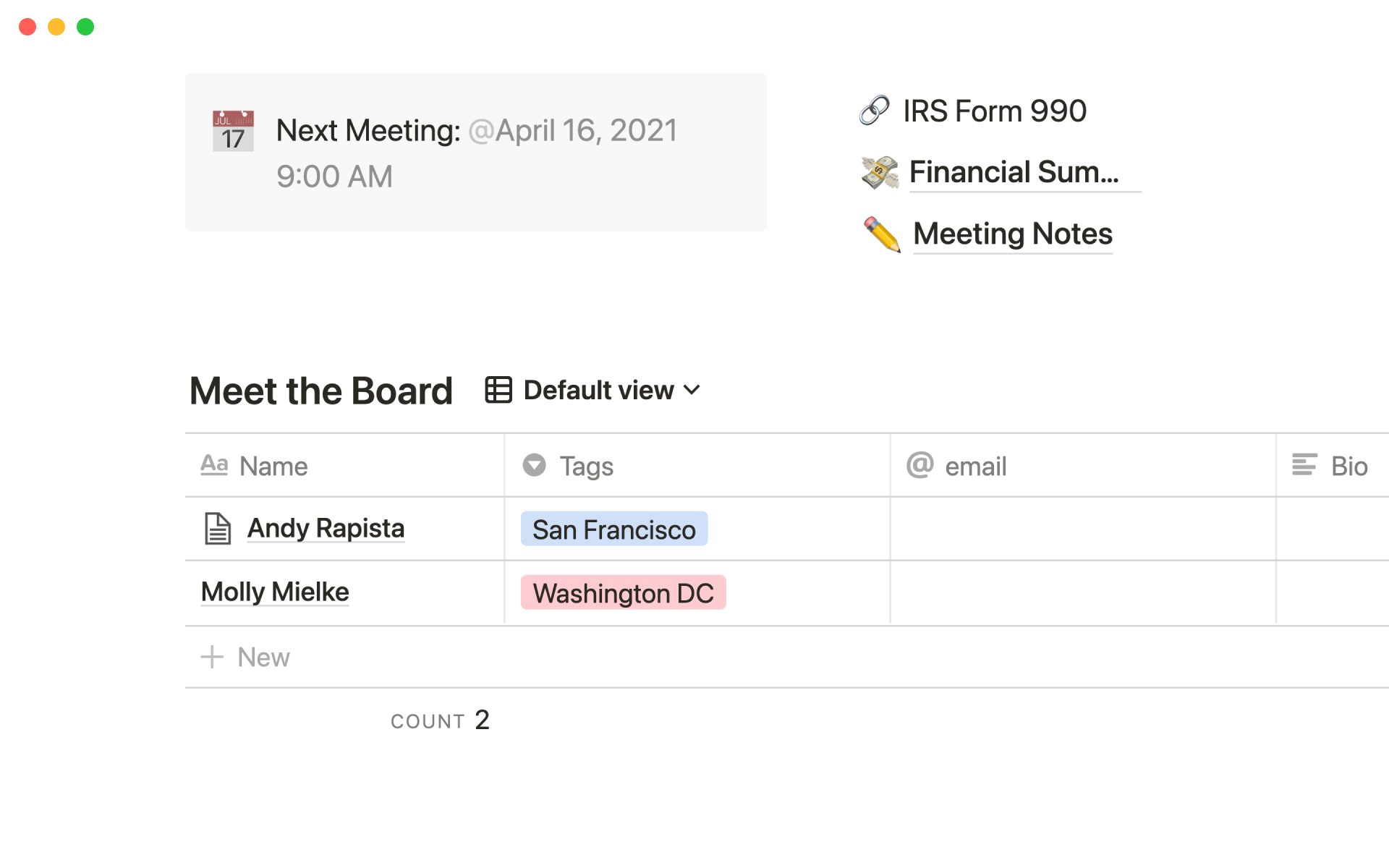
Task: Click the calendar icon in the callout
Action: coord(233,131)
